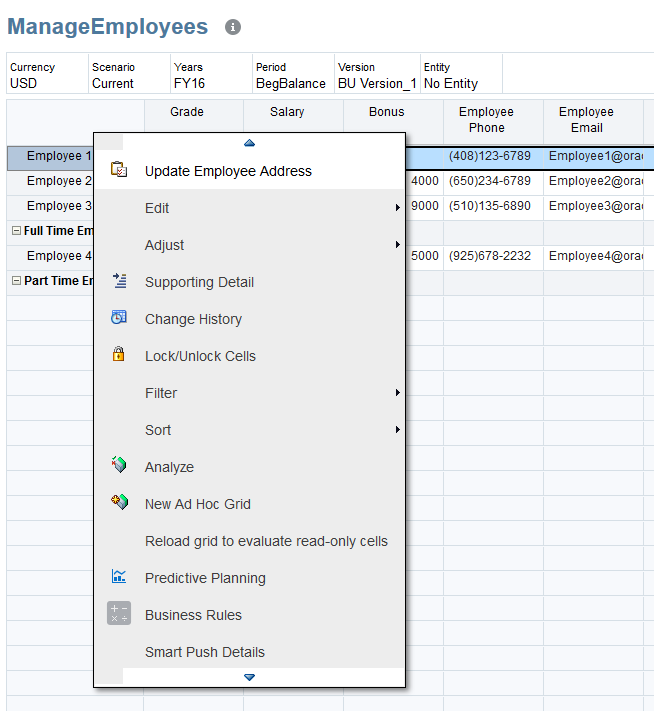654x711 pixels.
Task: Select Reload grid to evaluate read-only cells
Action: coord(249,541)
